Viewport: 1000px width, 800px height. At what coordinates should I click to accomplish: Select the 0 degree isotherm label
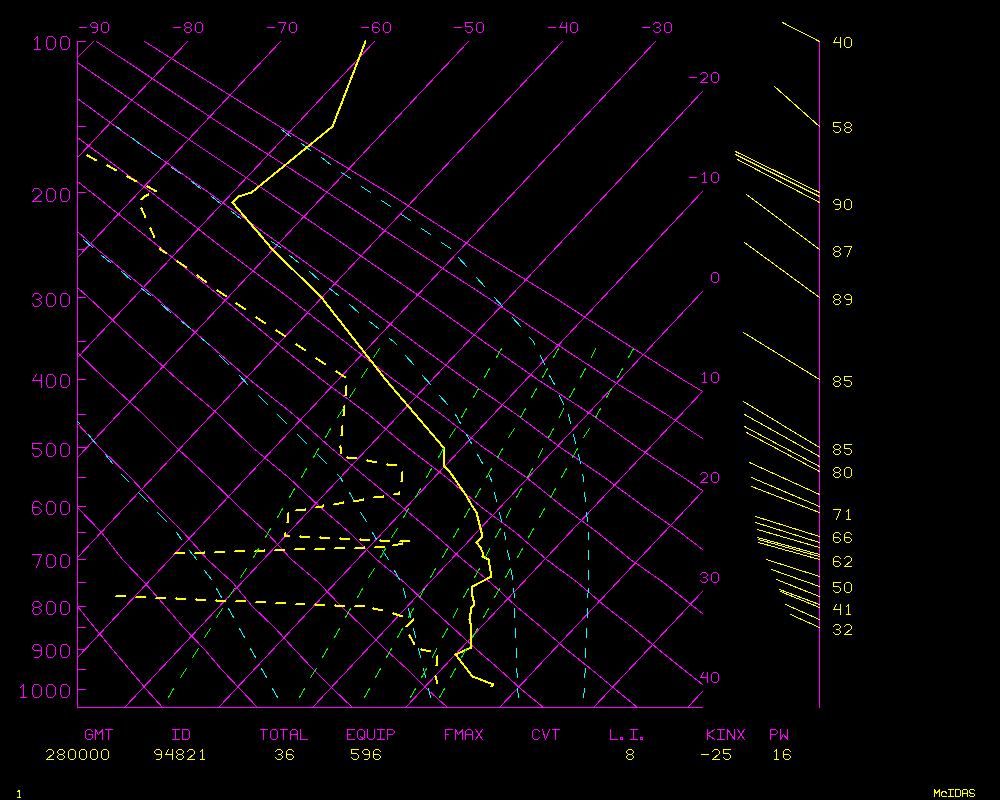715,278
